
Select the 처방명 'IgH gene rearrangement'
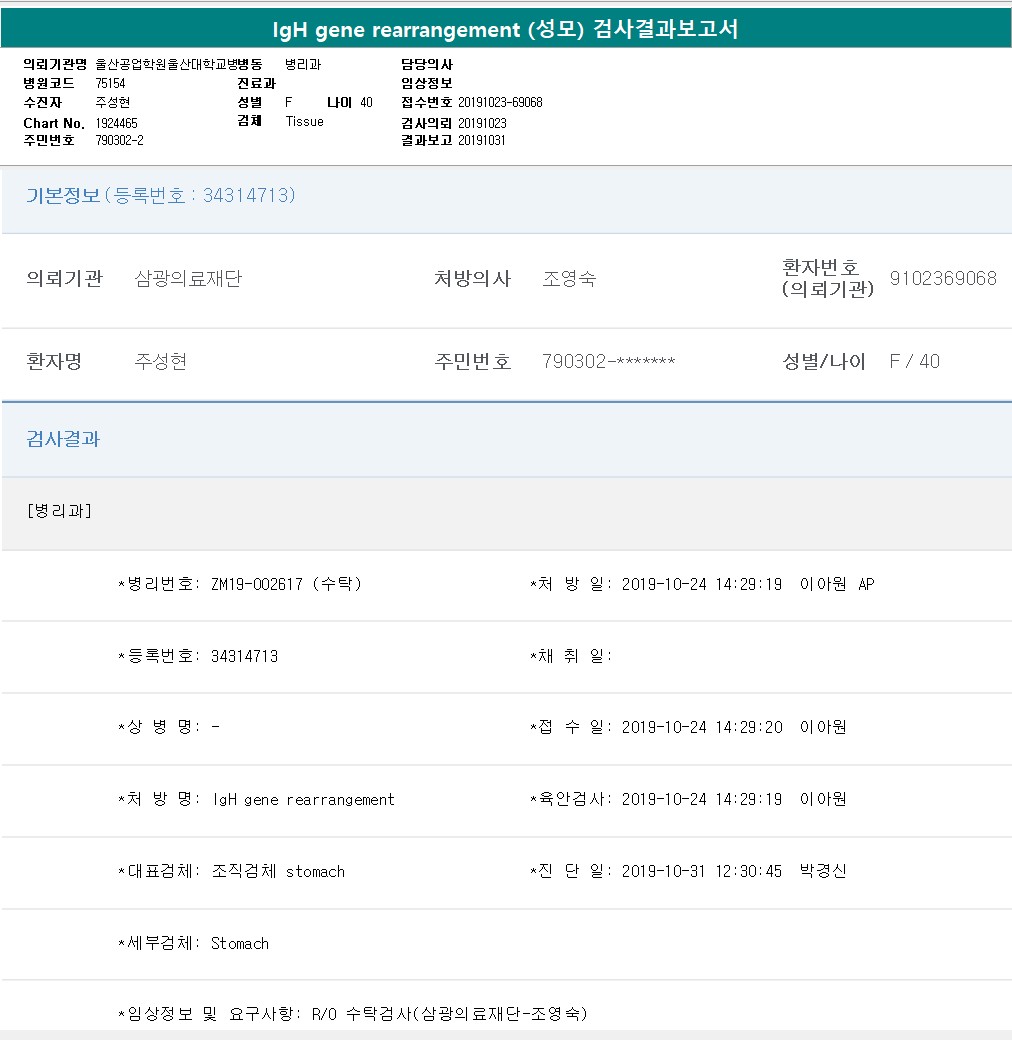tap(303, 800)
